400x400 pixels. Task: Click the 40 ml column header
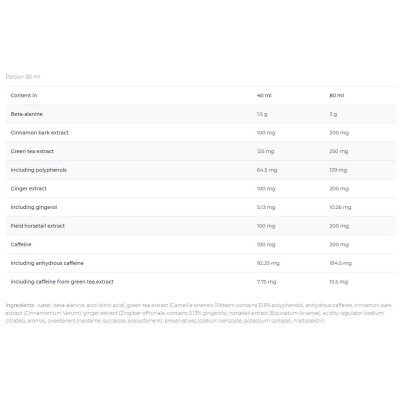click(x=264, y=95)
